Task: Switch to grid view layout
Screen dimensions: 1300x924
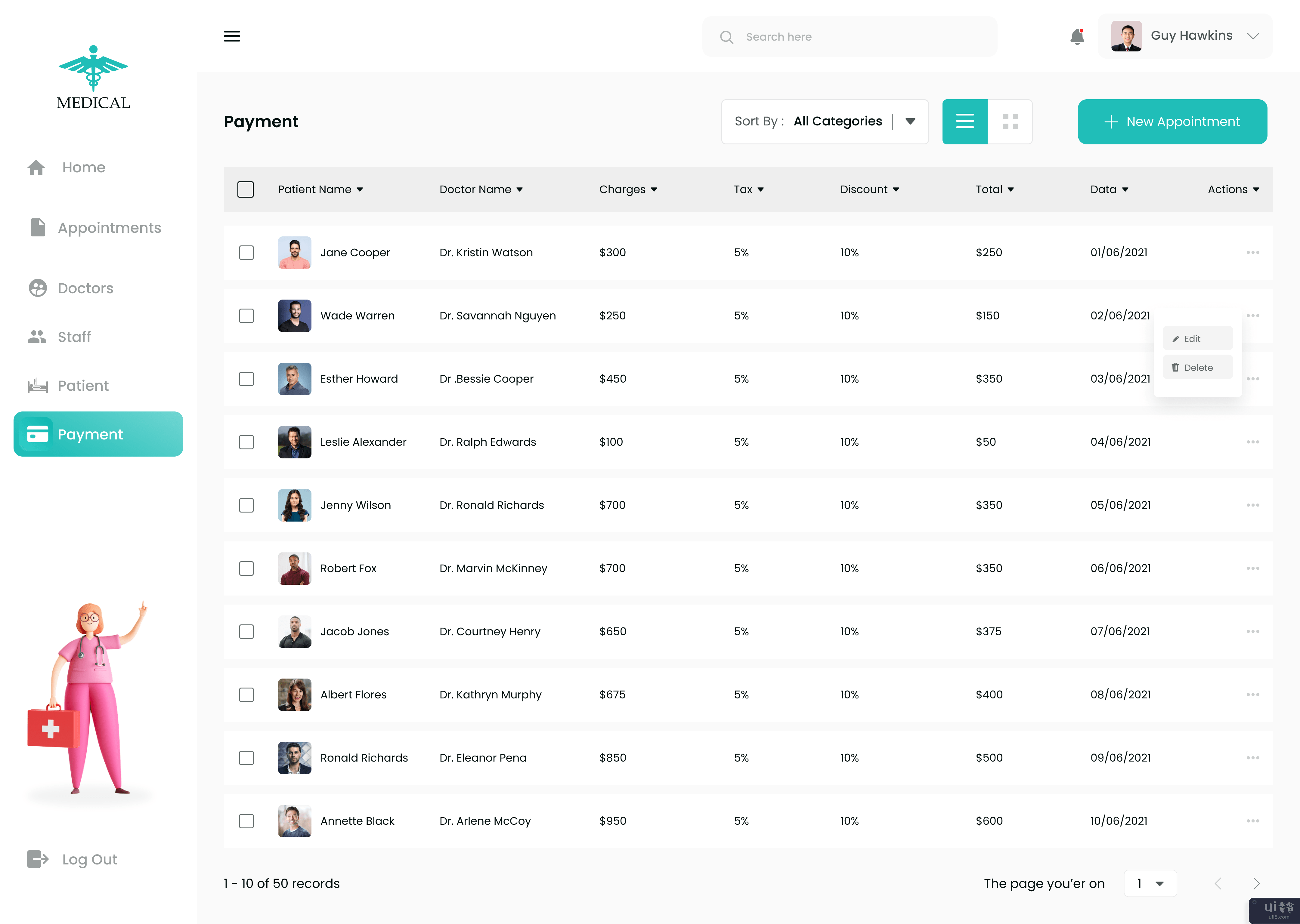Action: [x=1010, y=121]
